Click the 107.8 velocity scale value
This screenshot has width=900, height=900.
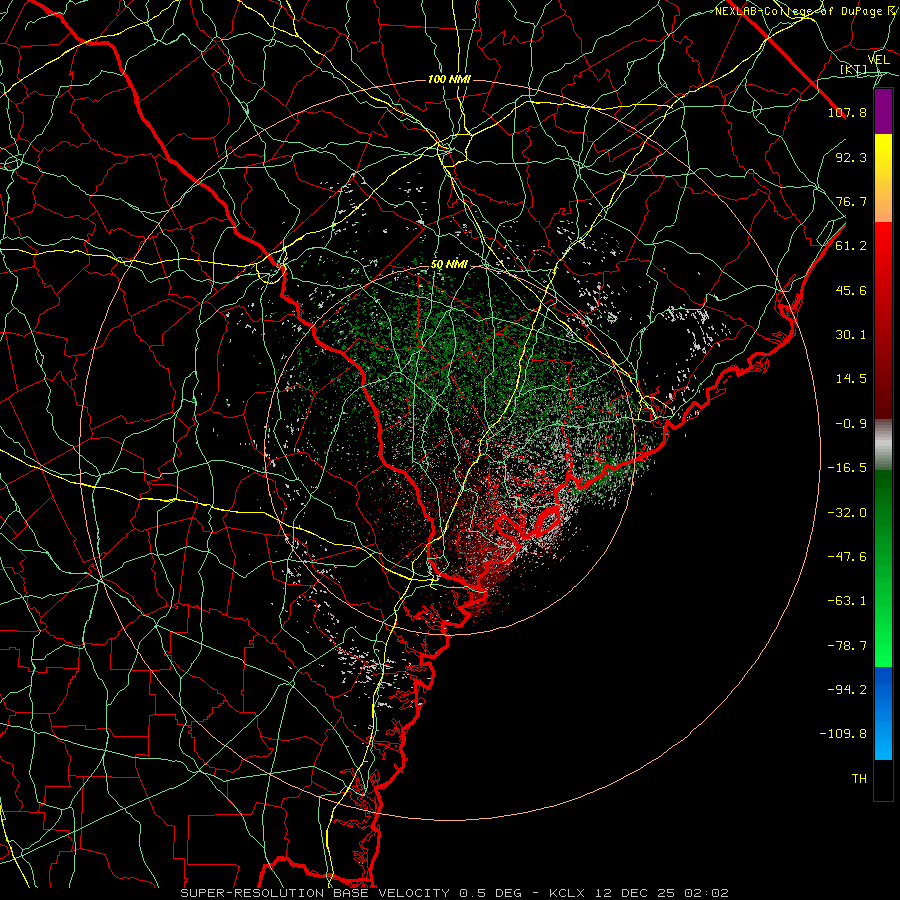coord(847,112)
